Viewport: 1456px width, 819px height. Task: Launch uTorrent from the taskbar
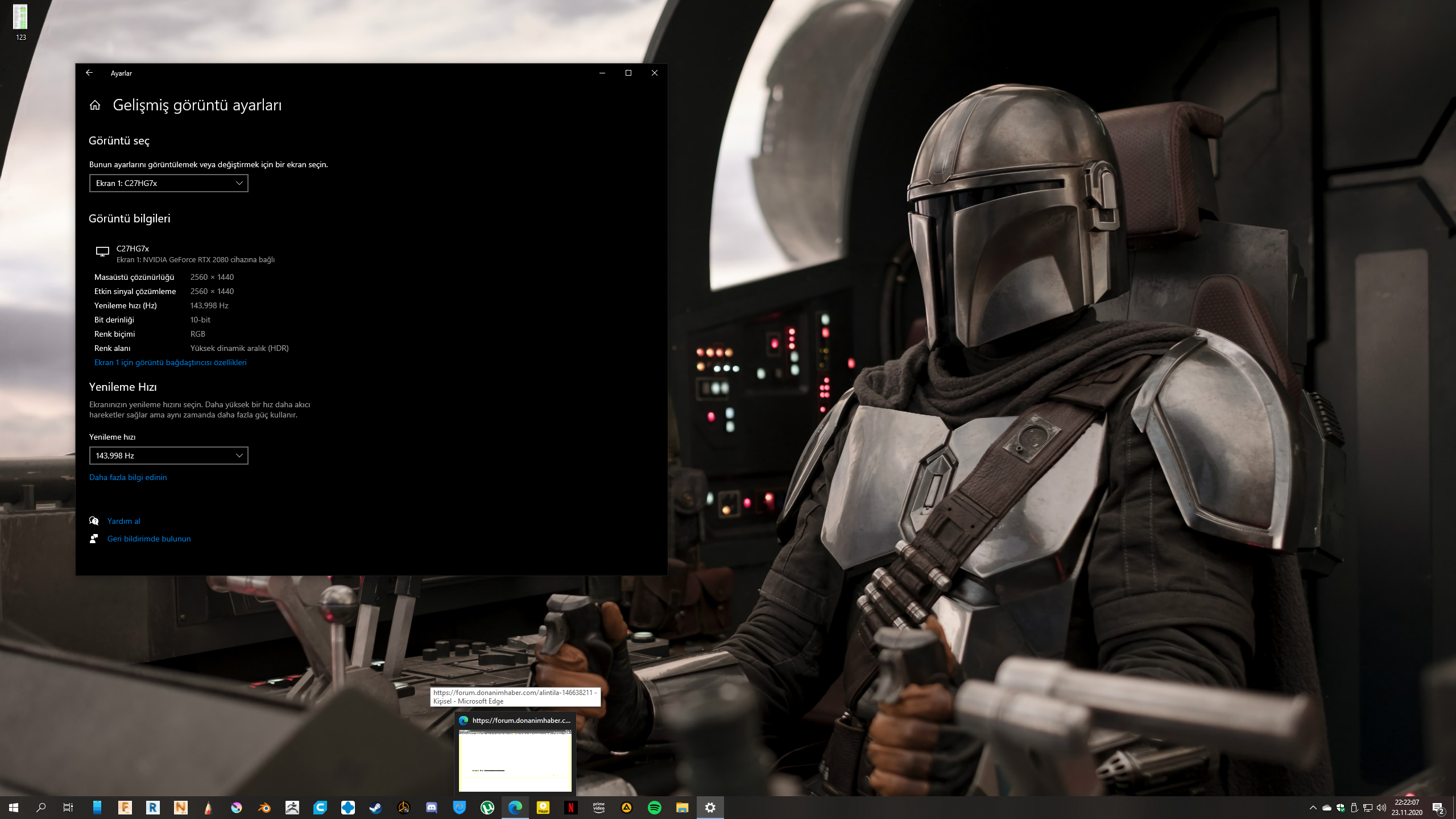(x=487, y=808)
